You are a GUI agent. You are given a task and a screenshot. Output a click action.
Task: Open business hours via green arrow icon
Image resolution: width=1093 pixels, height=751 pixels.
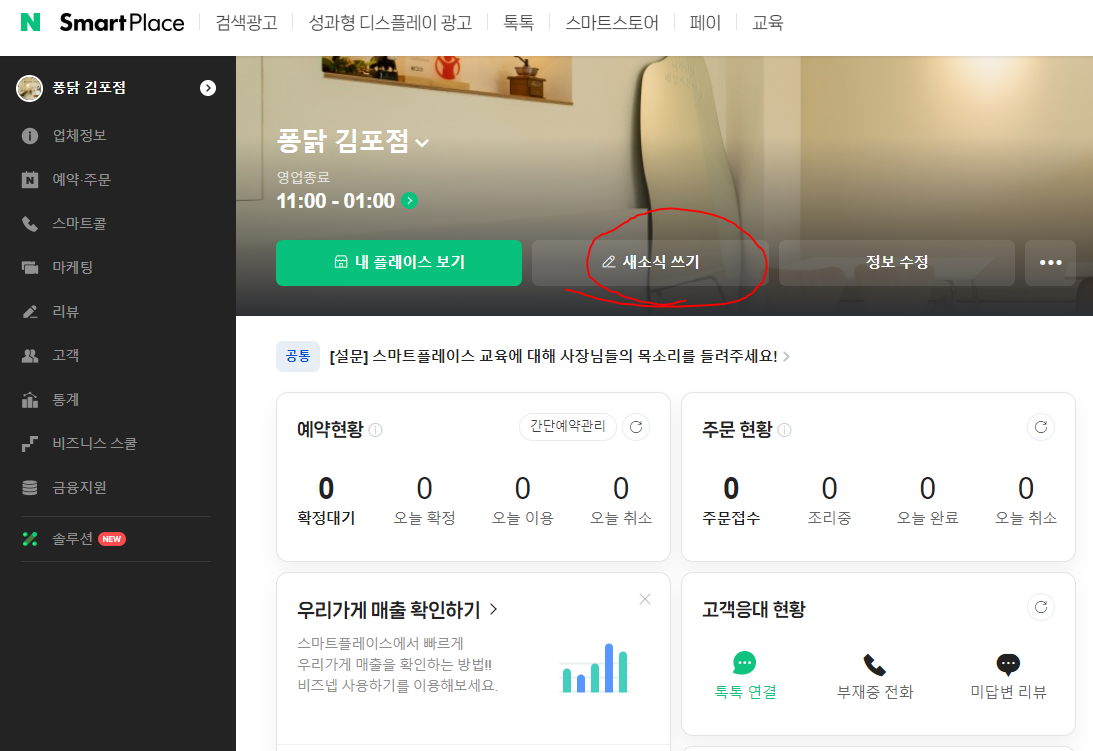[410, 201]
